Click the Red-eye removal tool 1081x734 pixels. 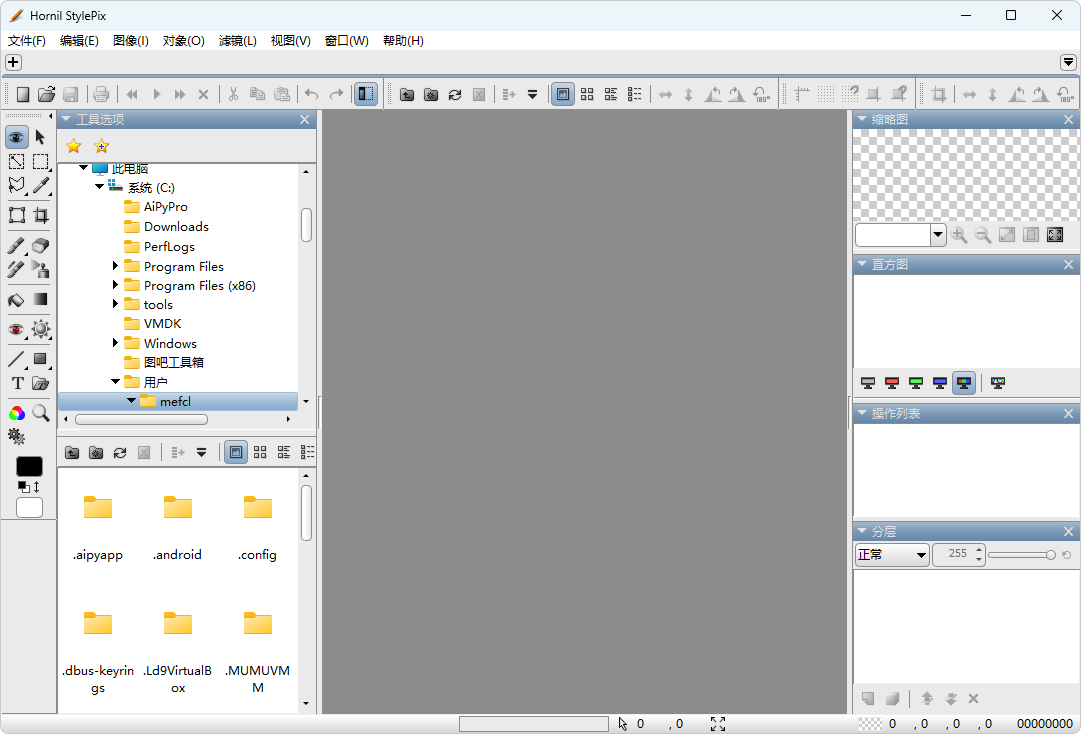click(x=17, y=329)
